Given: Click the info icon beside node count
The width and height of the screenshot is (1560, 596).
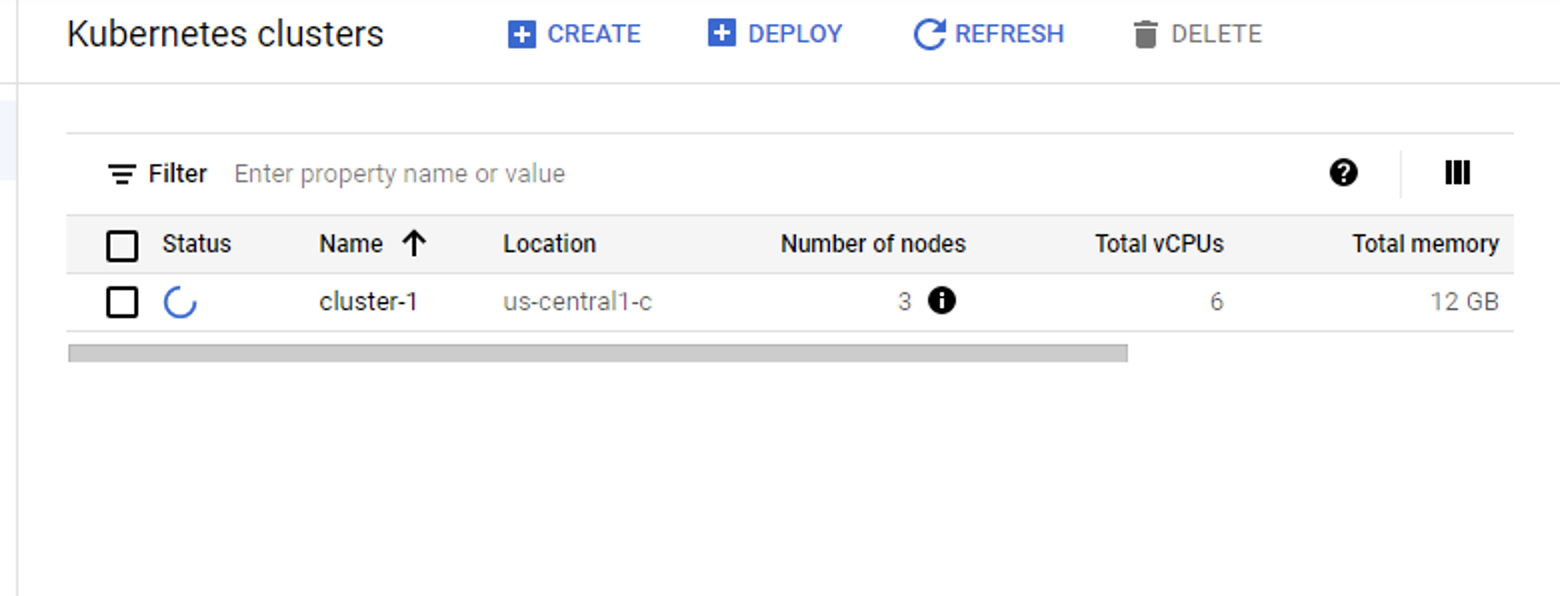Looking at the screenshot, I should (941, 300).
